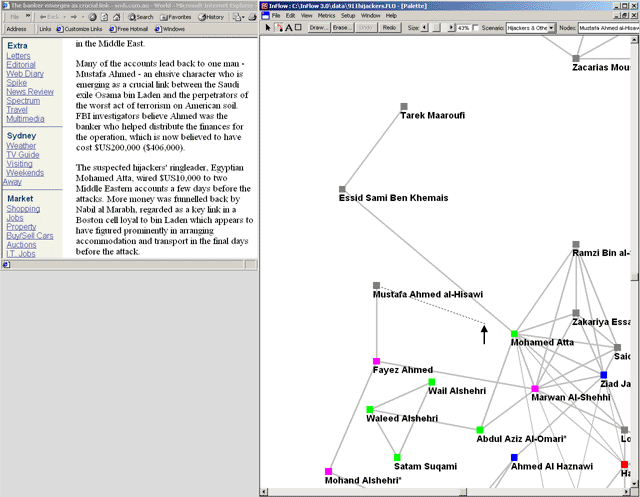This screenshot has height=497, width=640.
Task: Click the browser Stop icon
Action: [x=92, y=17]
